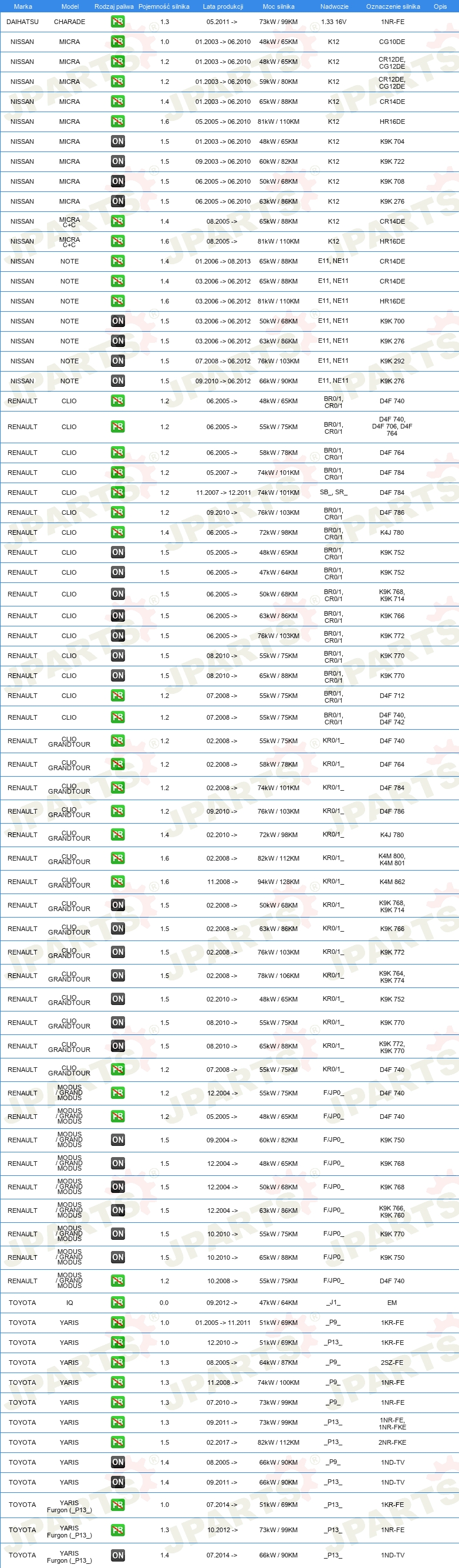The image size is (459, 1568).
Task: Select the D4F 712 engine code
Action: pyautogui.click(x=392, y=696)
